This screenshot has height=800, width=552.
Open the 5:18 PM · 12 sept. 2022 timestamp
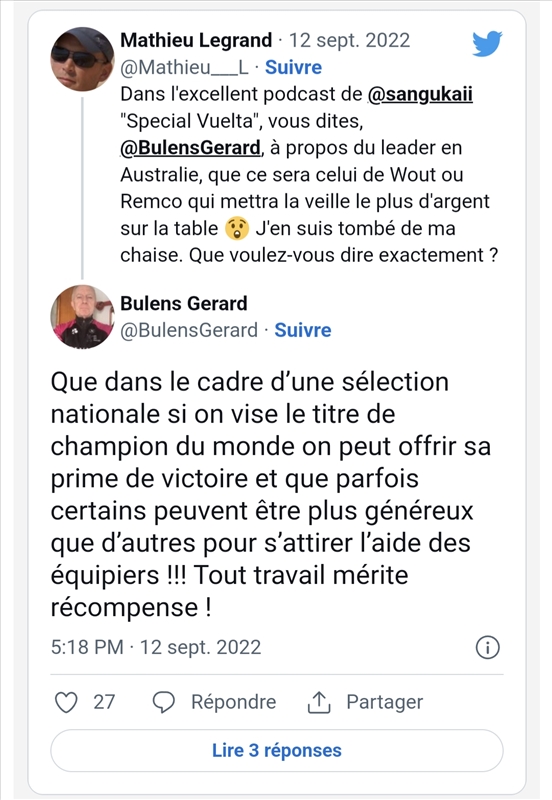click(156, 647)
